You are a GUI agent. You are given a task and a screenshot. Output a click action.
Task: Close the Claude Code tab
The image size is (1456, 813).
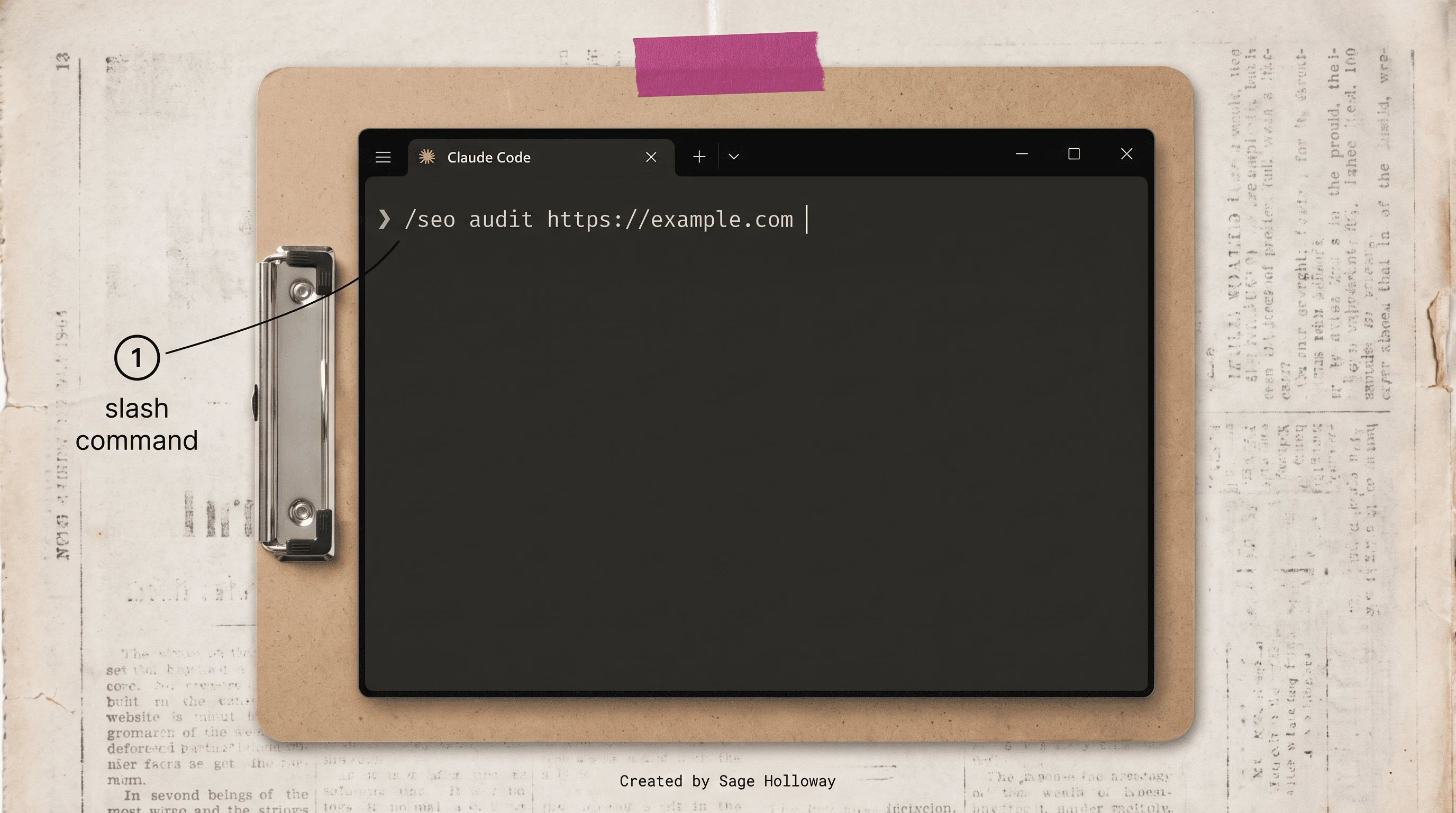pyautogui.click(x=651, y=157)
